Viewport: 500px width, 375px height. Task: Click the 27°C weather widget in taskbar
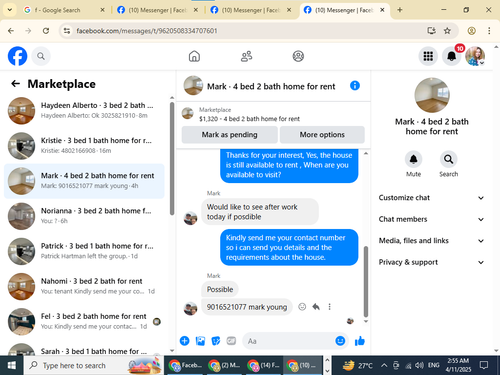click(x=357, y=365)
